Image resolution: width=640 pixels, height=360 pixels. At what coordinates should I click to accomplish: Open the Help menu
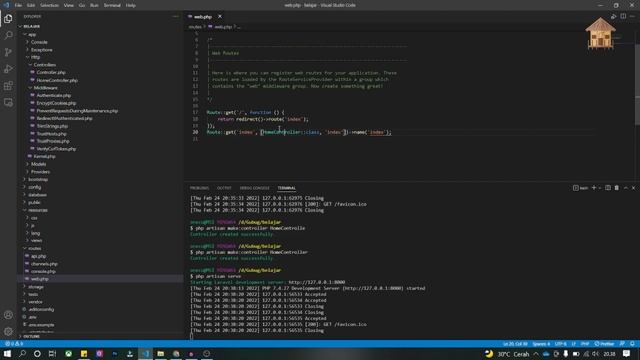pyautogui.click(x=130, y=5)
